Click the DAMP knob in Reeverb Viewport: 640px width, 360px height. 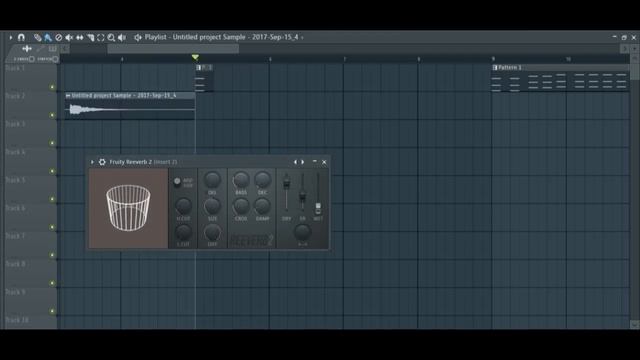(x=262, y=206)
